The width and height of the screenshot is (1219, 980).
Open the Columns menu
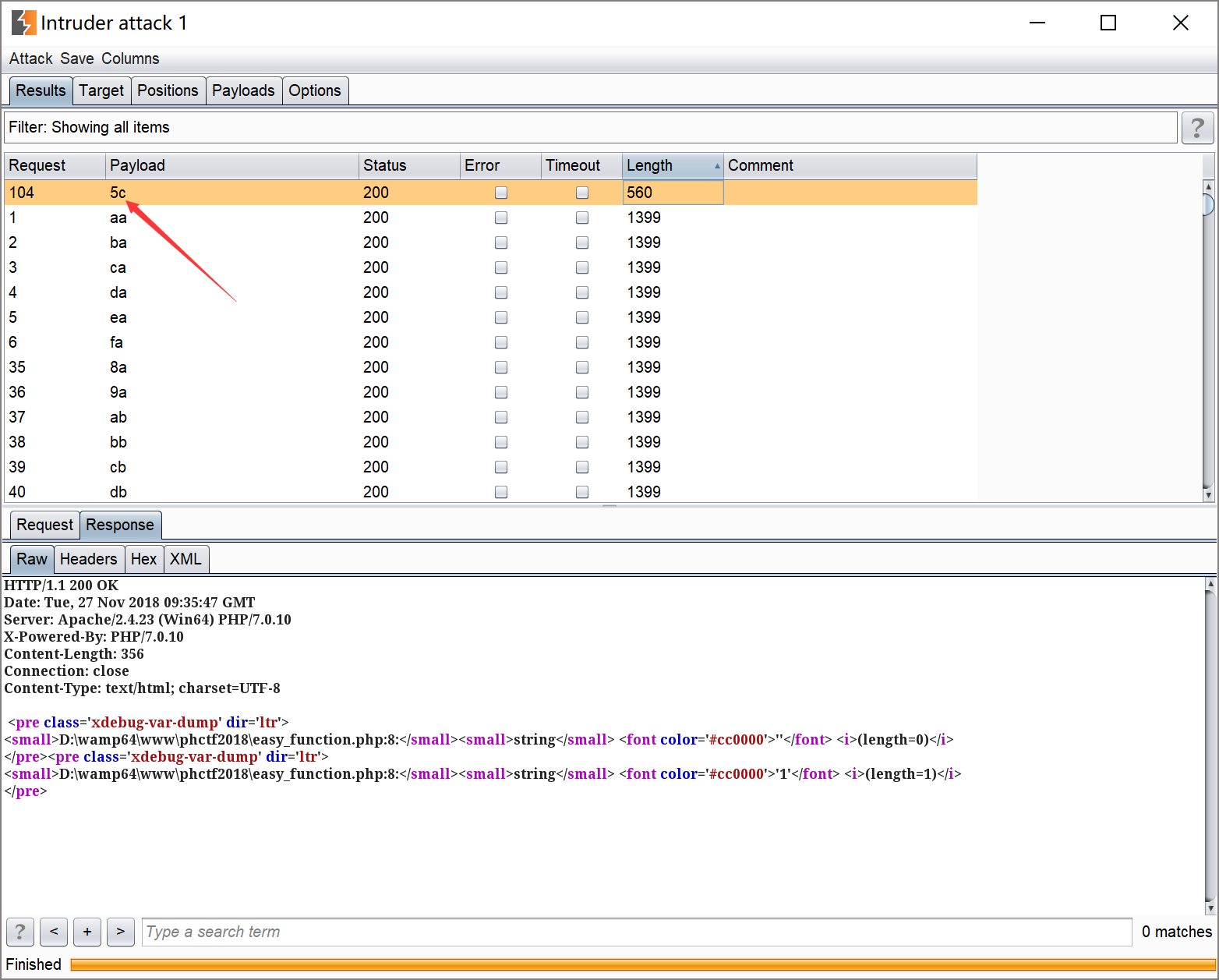130,58
